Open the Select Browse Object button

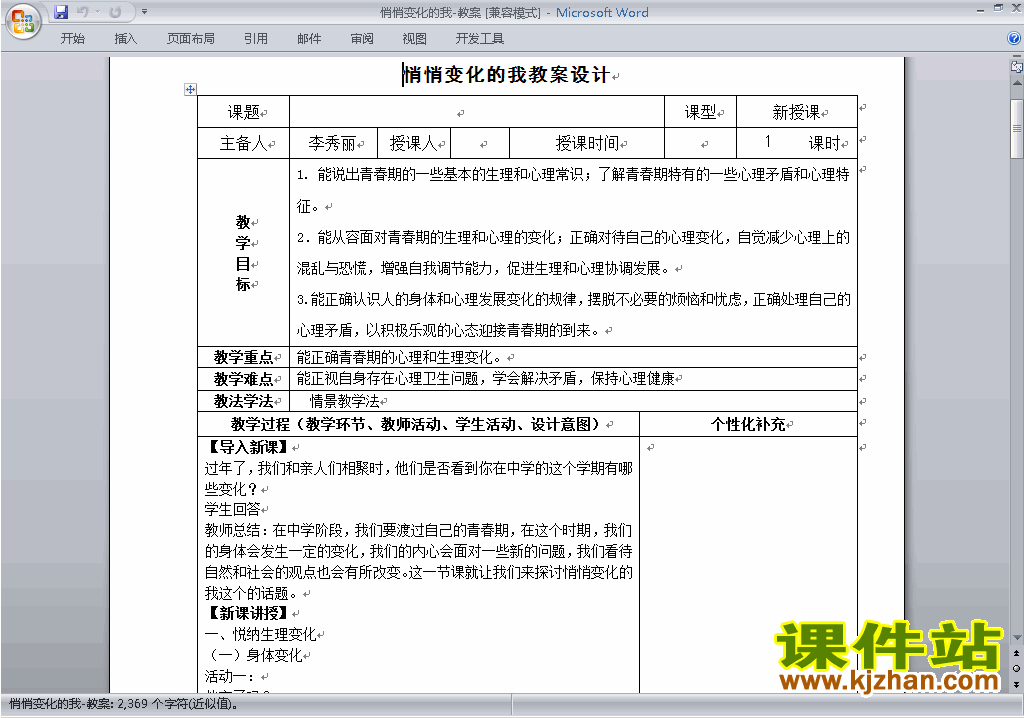click(x=1016, y=668)
